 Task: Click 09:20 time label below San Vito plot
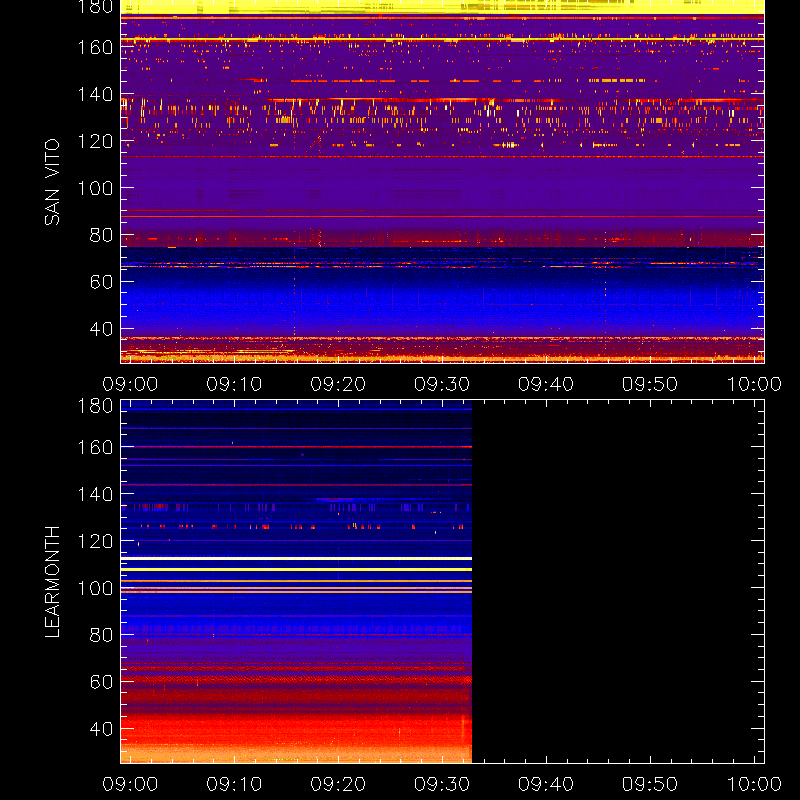[338, 384]
